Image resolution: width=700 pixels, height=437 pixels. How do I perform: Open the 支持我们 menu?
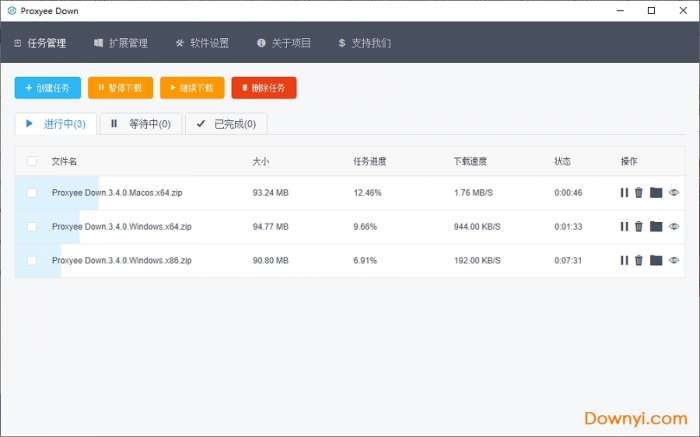[364, 43]
